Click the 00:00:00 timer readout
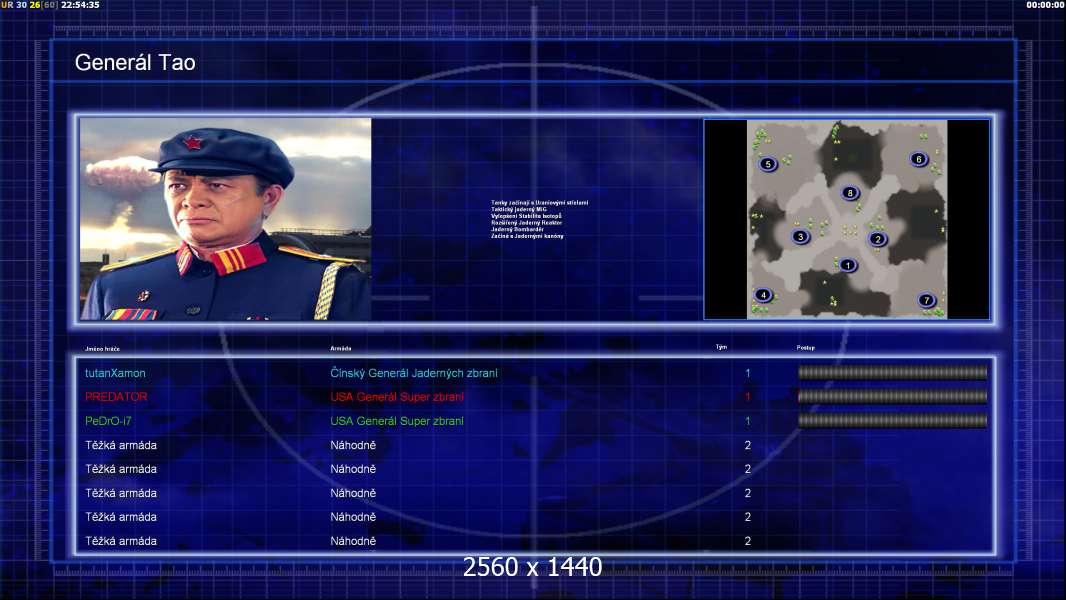 tap(1046, 5)
